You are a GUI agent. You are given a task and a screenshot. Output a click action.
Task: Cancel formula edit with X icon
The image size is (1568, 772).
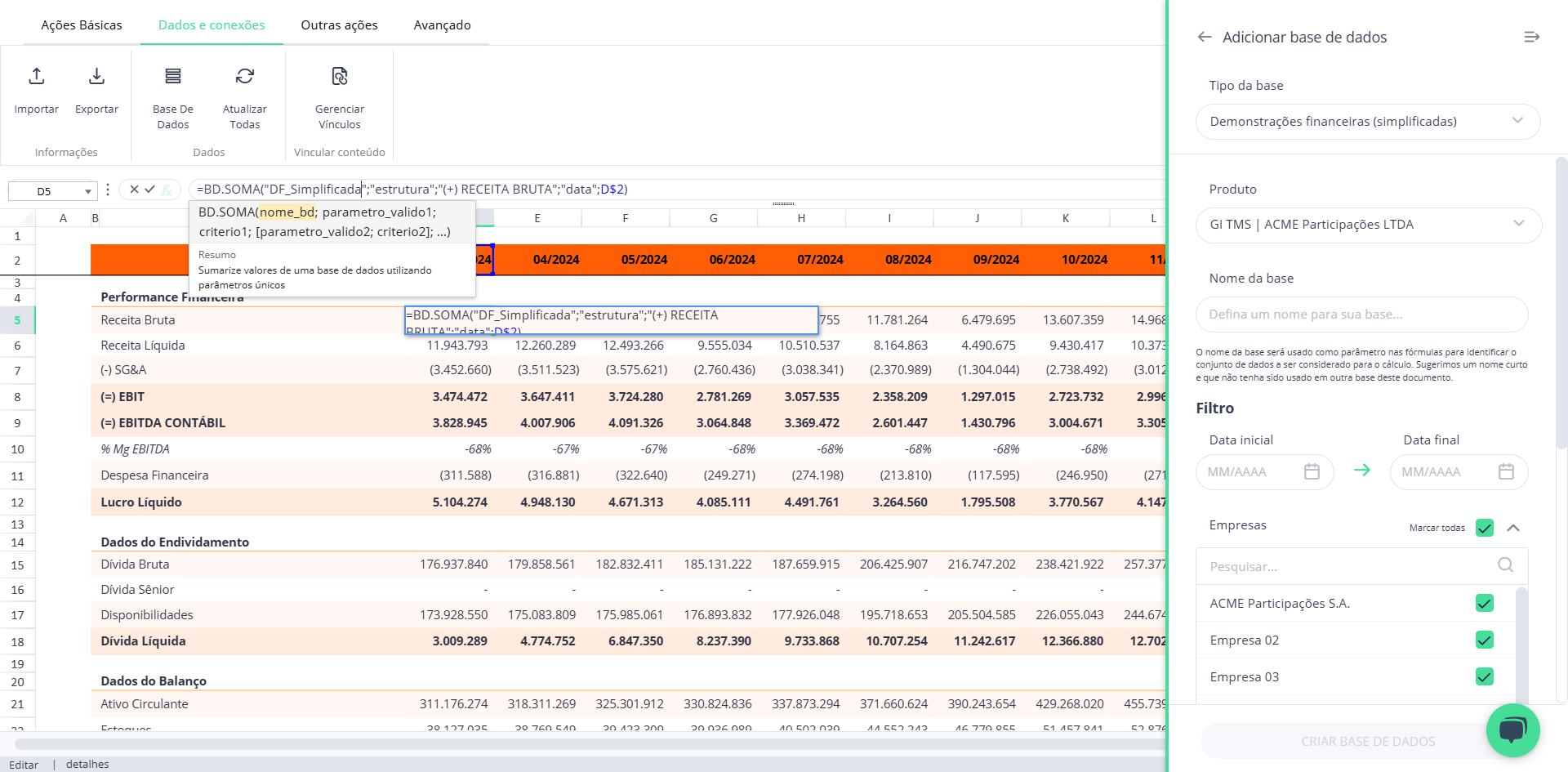pos(134,190)
